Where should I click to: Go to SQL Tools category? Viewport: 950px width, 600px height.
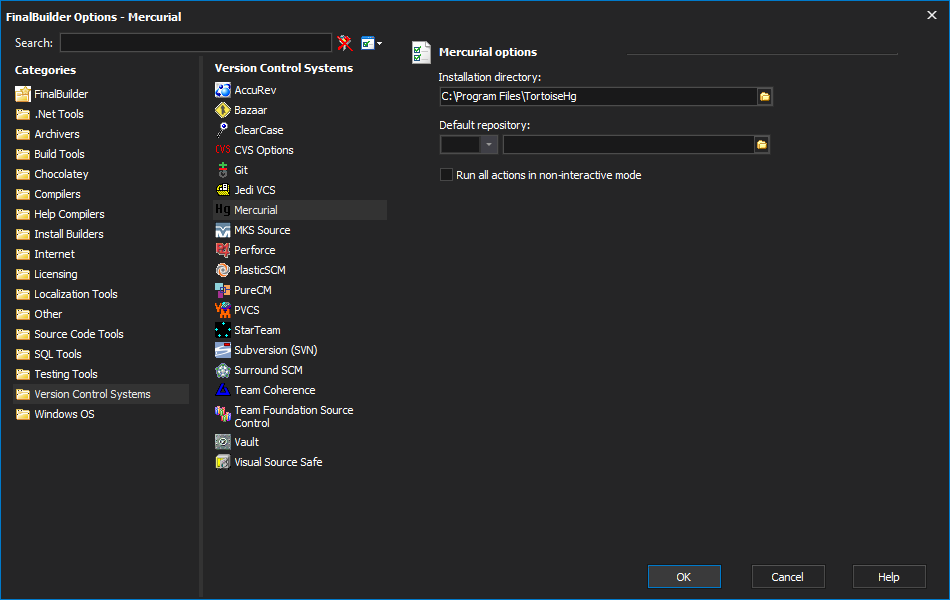tap(58, 354)
